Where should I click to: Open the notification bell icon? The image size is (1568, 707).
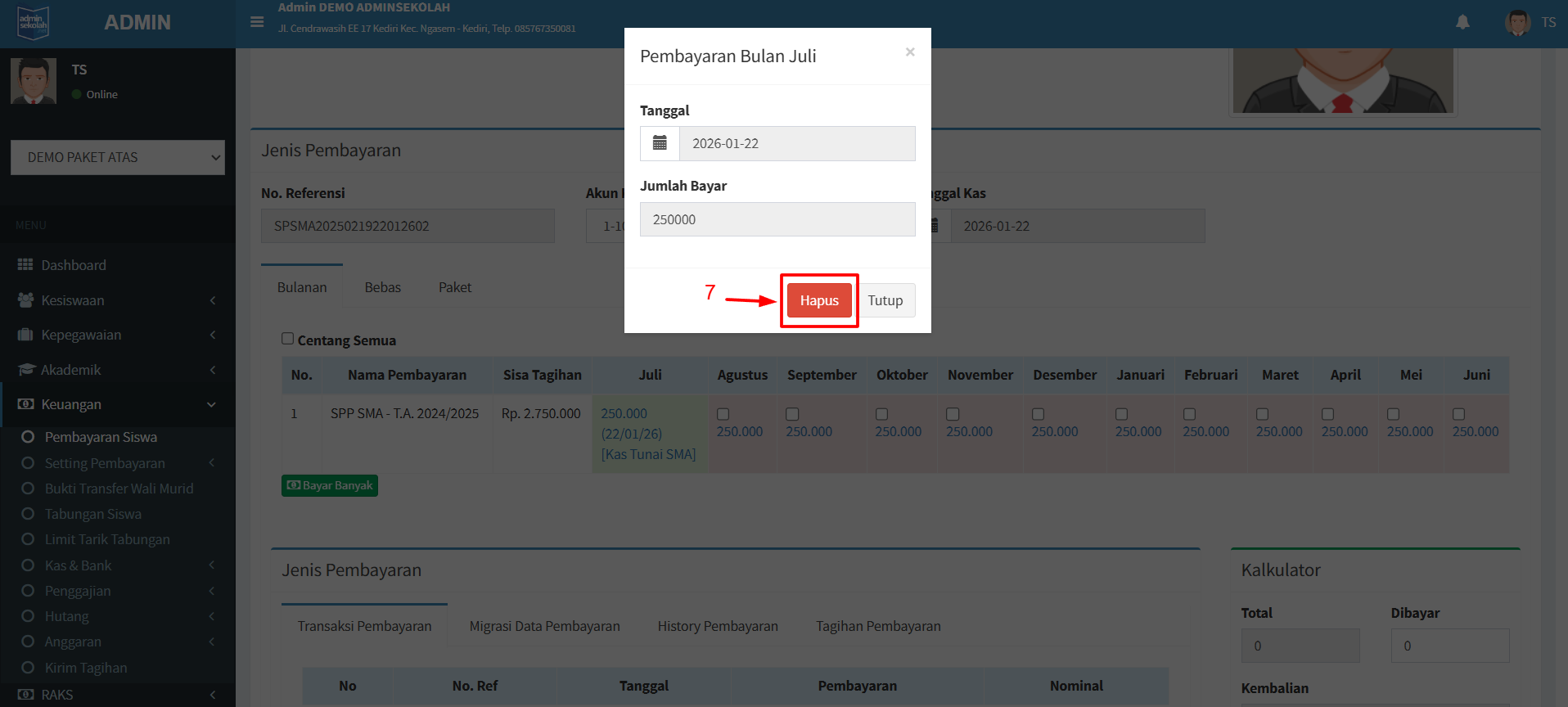1462,22
